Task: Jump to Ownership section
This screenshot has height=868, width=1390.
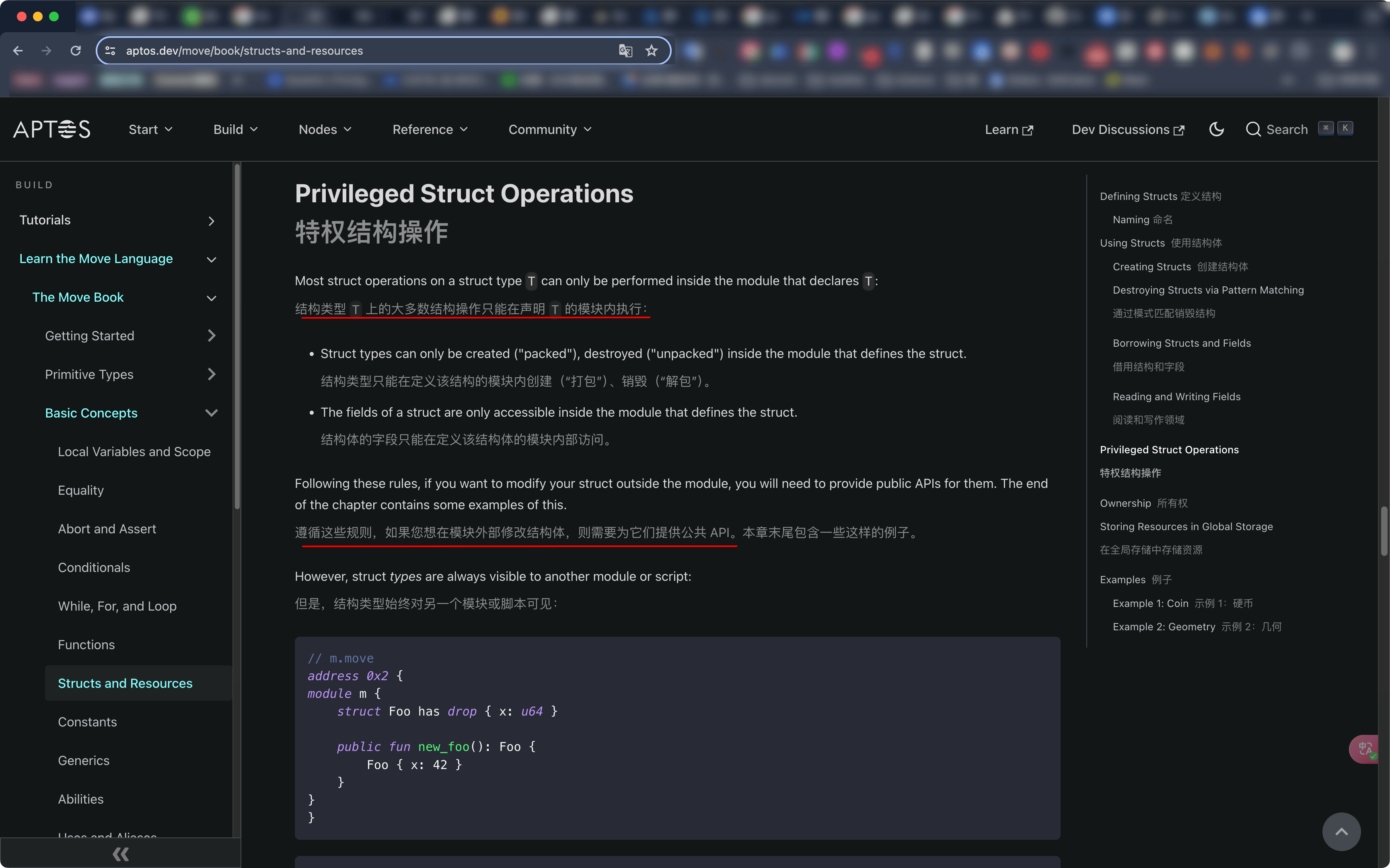Action: [x=1143, y=503]
